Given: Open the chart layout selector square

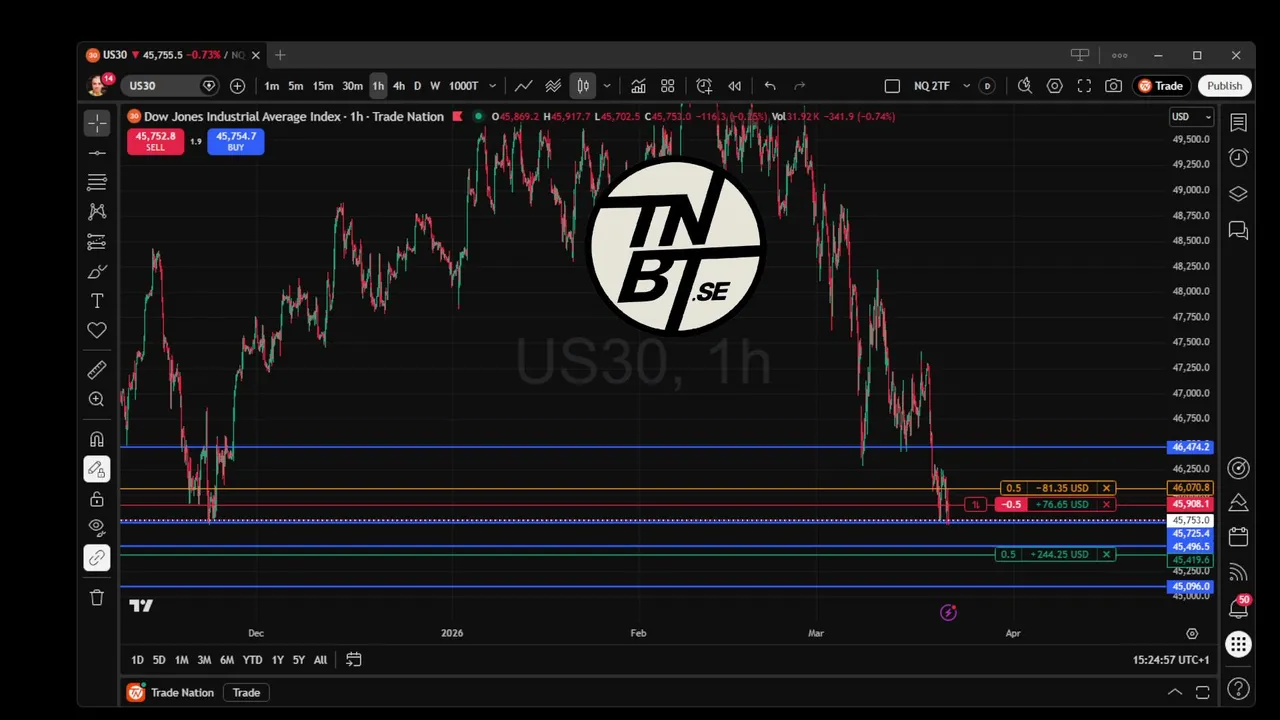Looking at the screenshot, I should 892,86.
